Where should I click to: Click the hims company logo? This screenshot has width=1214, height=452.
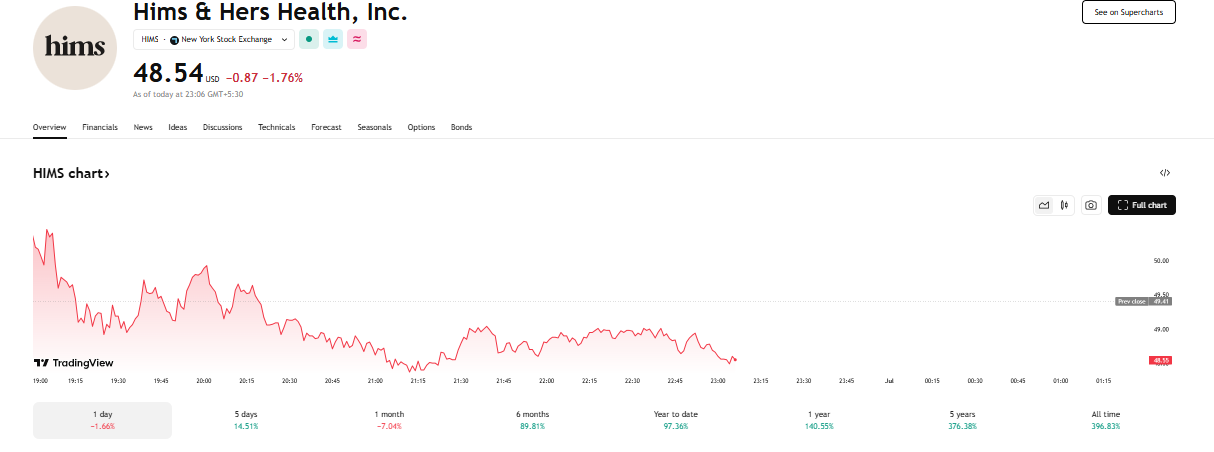tap(75, 48)
